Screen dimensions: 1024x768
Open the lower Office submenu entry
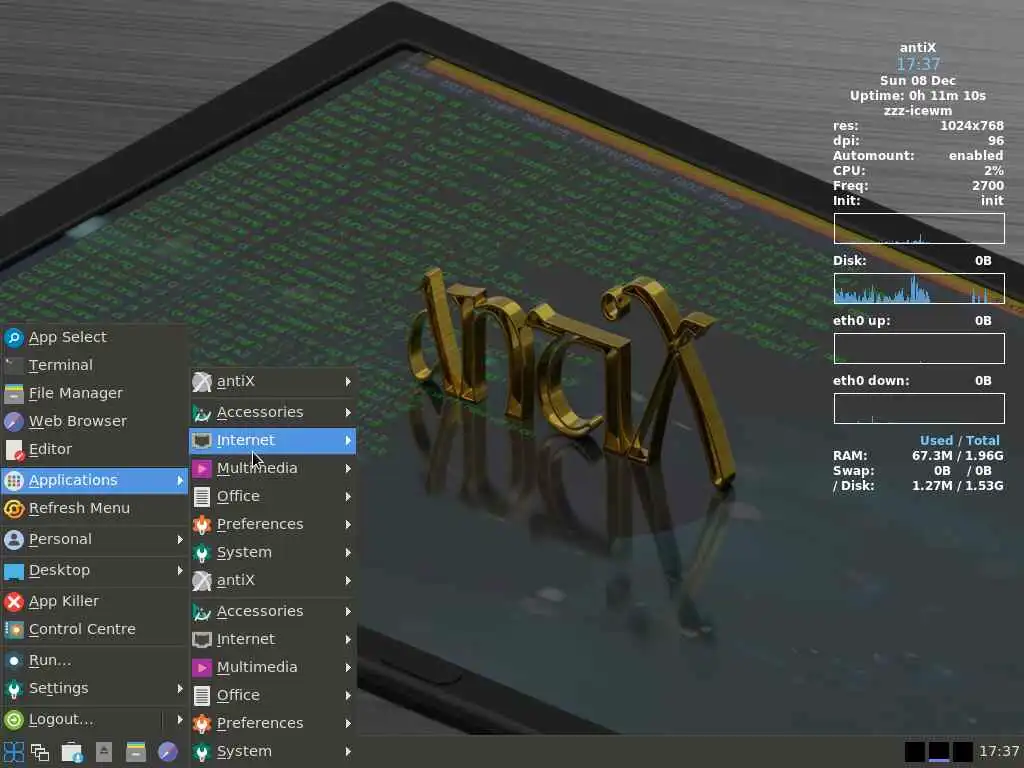click(x=272, y=696)
